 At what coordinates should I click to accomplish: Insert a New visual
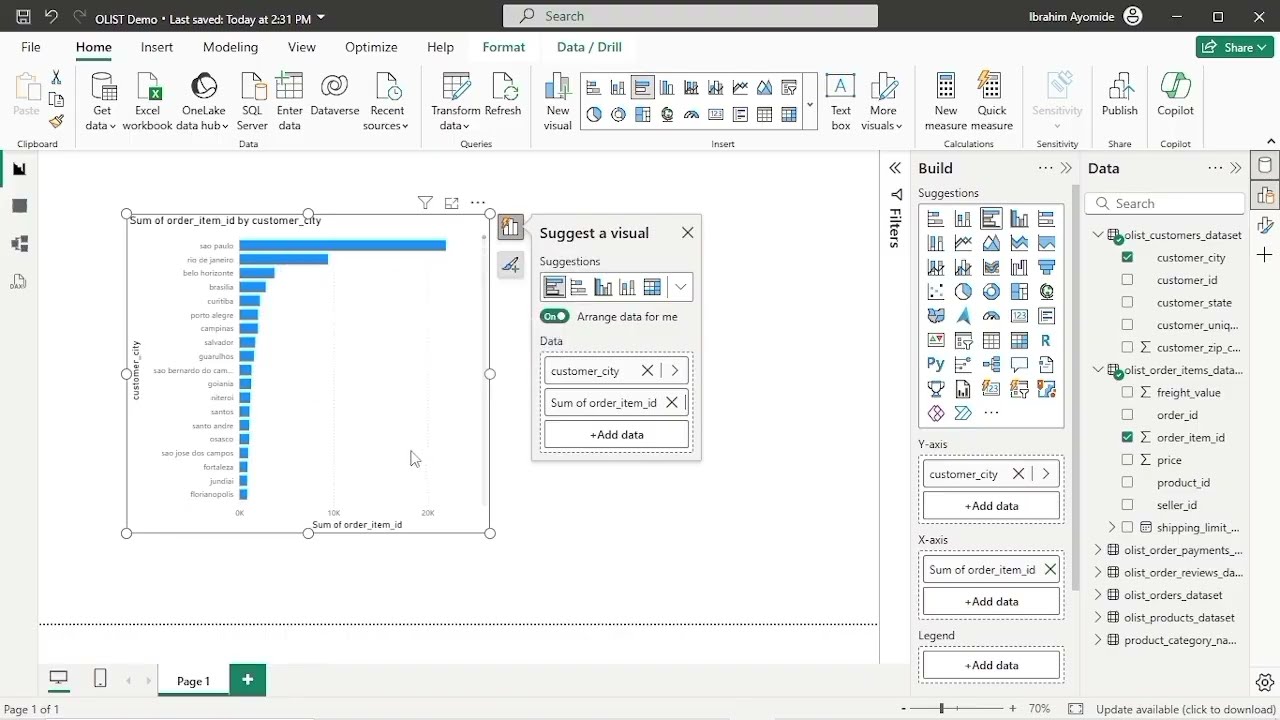(557, 102)
